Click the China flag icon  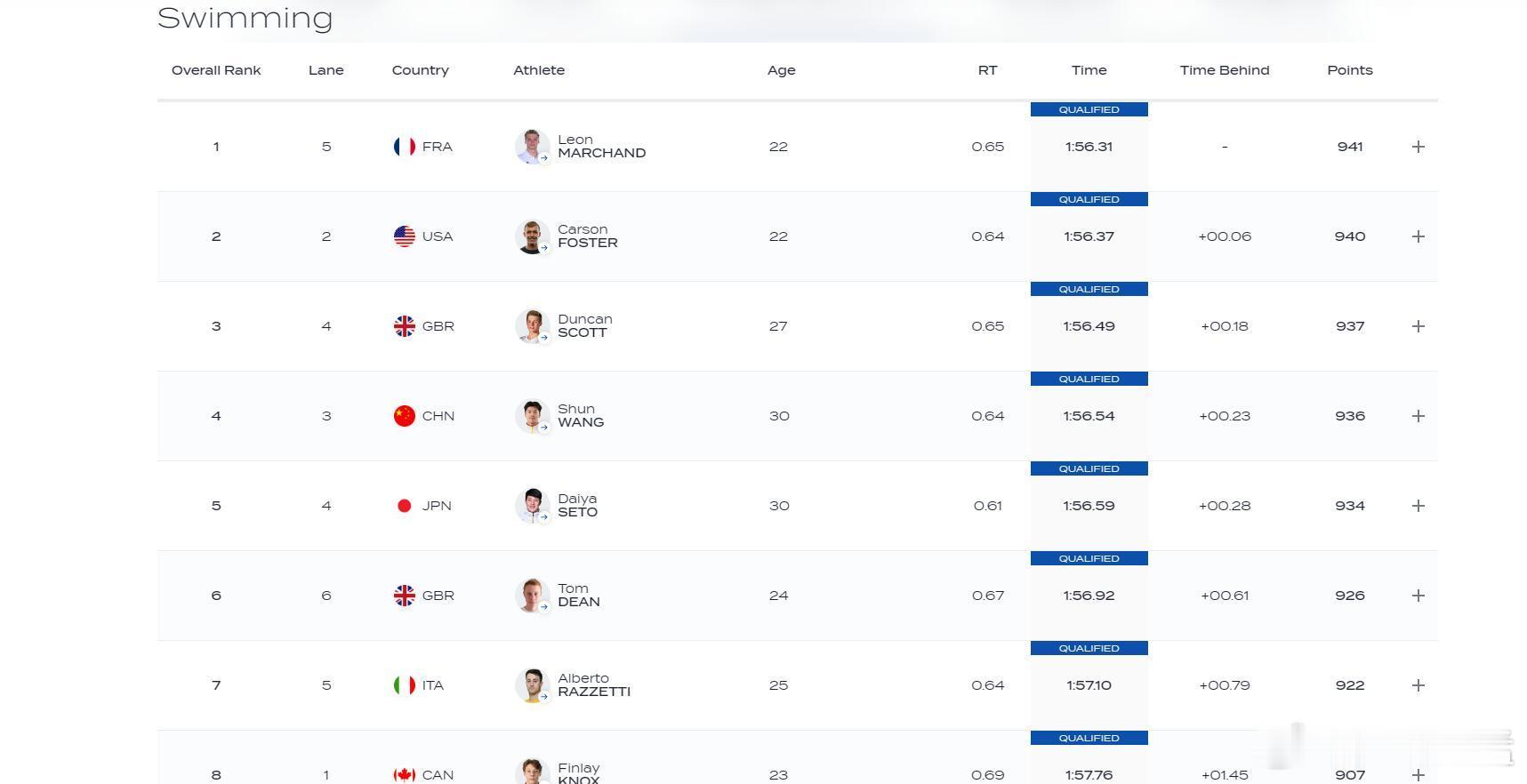tap(405, 416)
